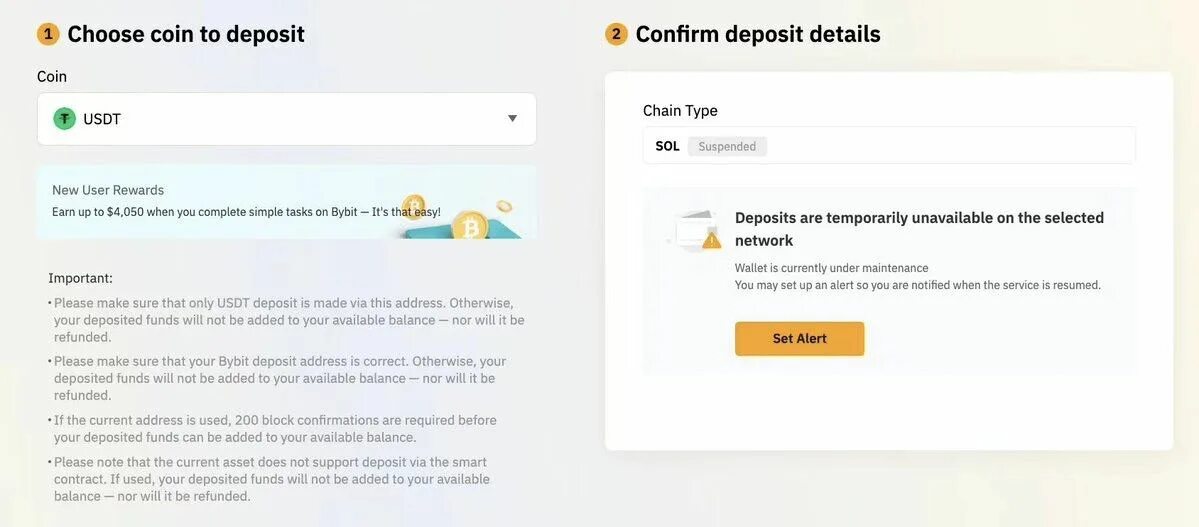
Task: Open the New User Rewards banner
Action: [287, 202]
